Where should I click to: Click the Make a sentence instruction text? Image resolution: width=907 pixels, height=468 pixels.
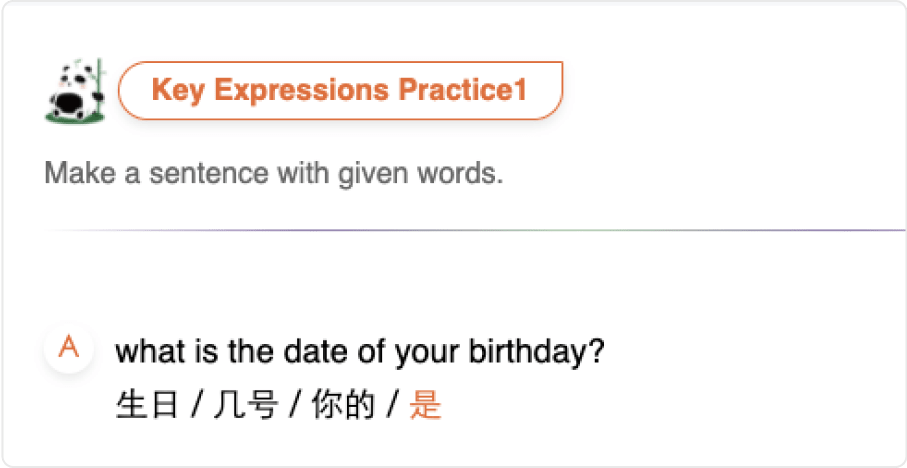(x=274, y=174)
